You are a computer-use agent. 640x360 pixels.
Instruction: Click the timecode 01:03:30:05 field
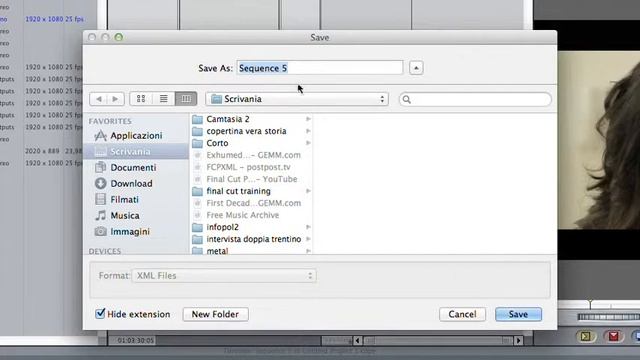coord(135,340)
